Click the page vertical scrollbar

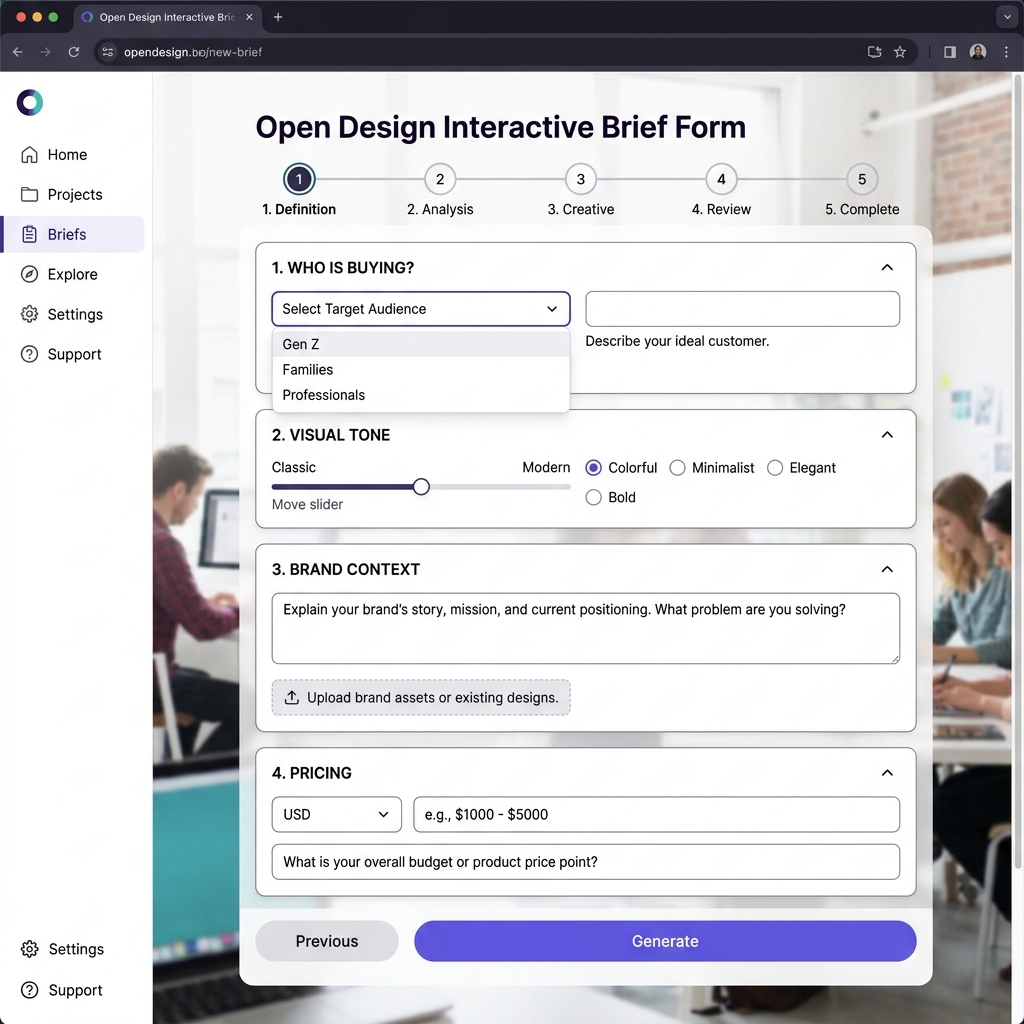(x=1017, y=470)
